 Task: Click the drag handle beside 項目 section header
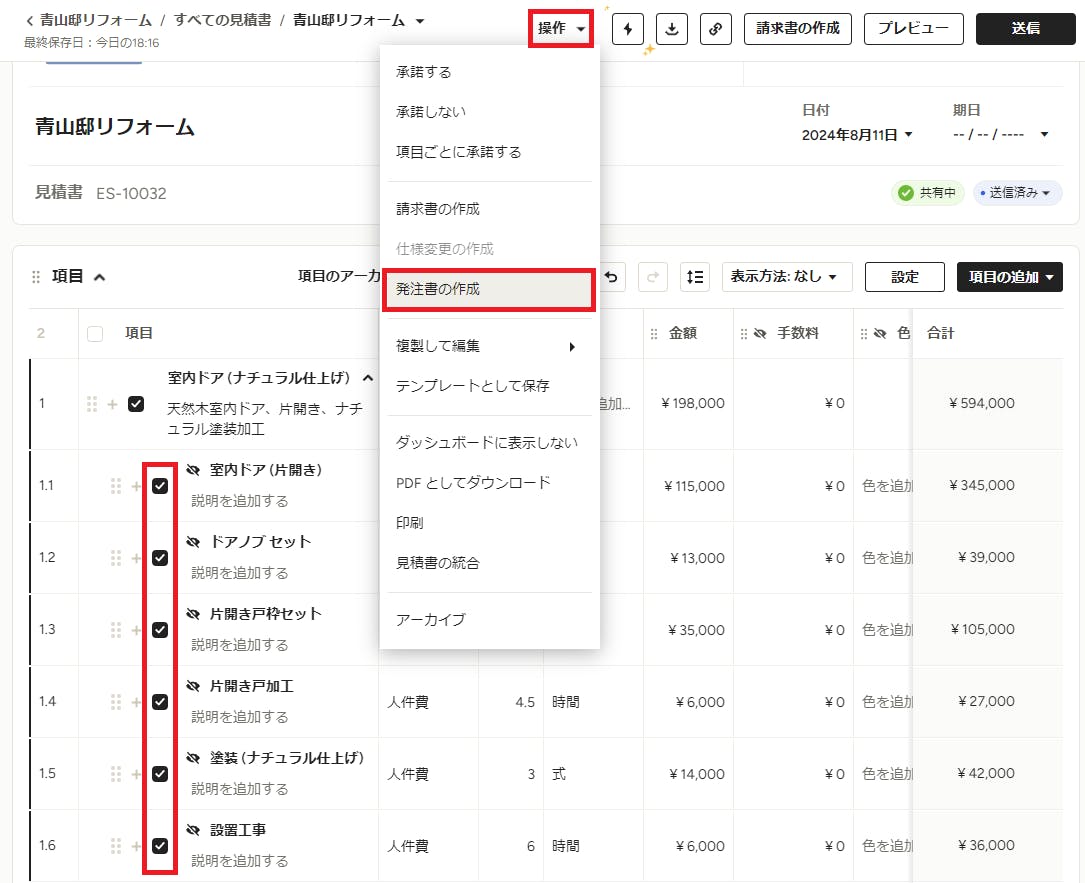coord(36,277)
